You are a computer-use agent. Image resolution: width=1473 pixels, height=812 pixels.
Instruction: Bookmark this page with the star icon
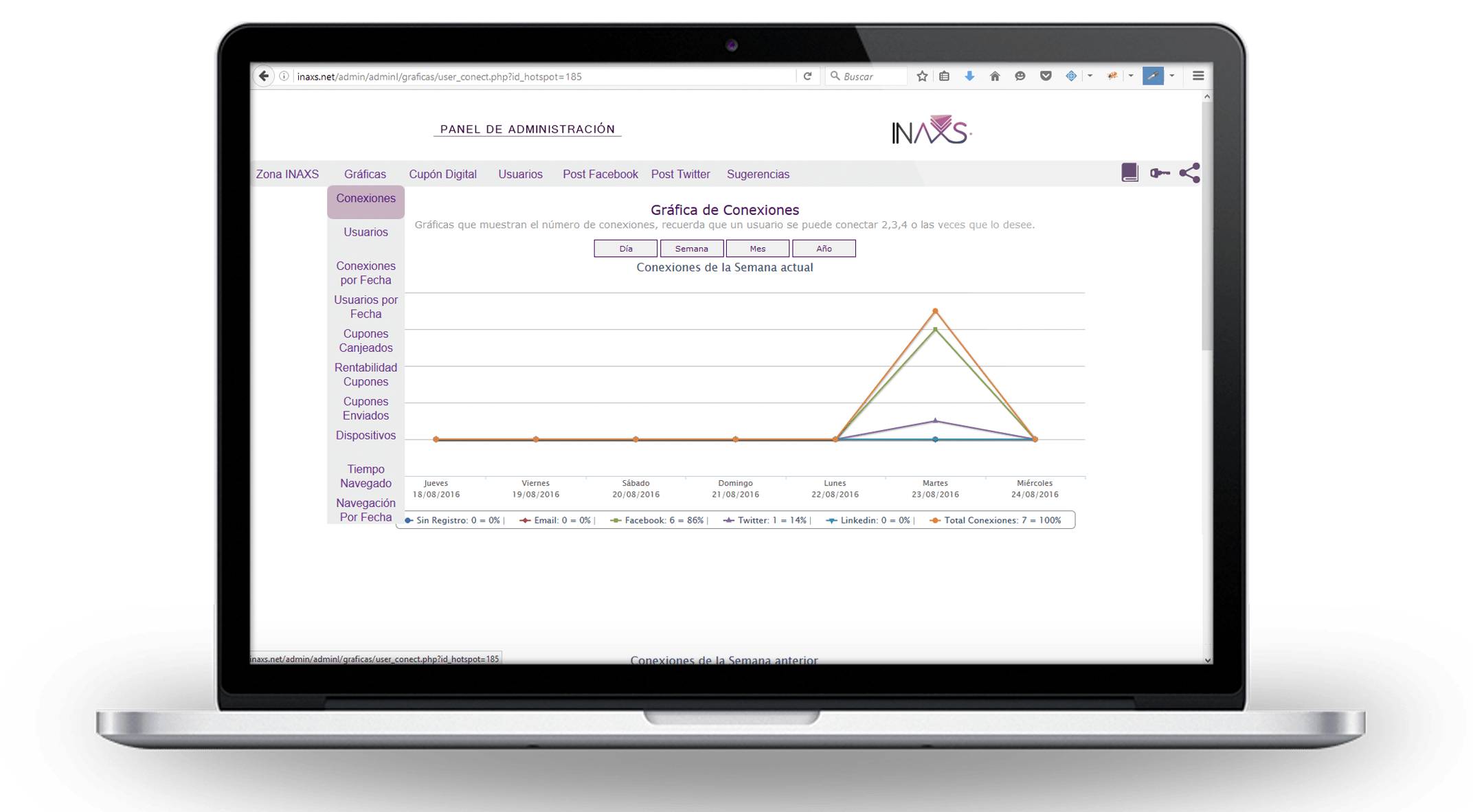pos(922,76)
